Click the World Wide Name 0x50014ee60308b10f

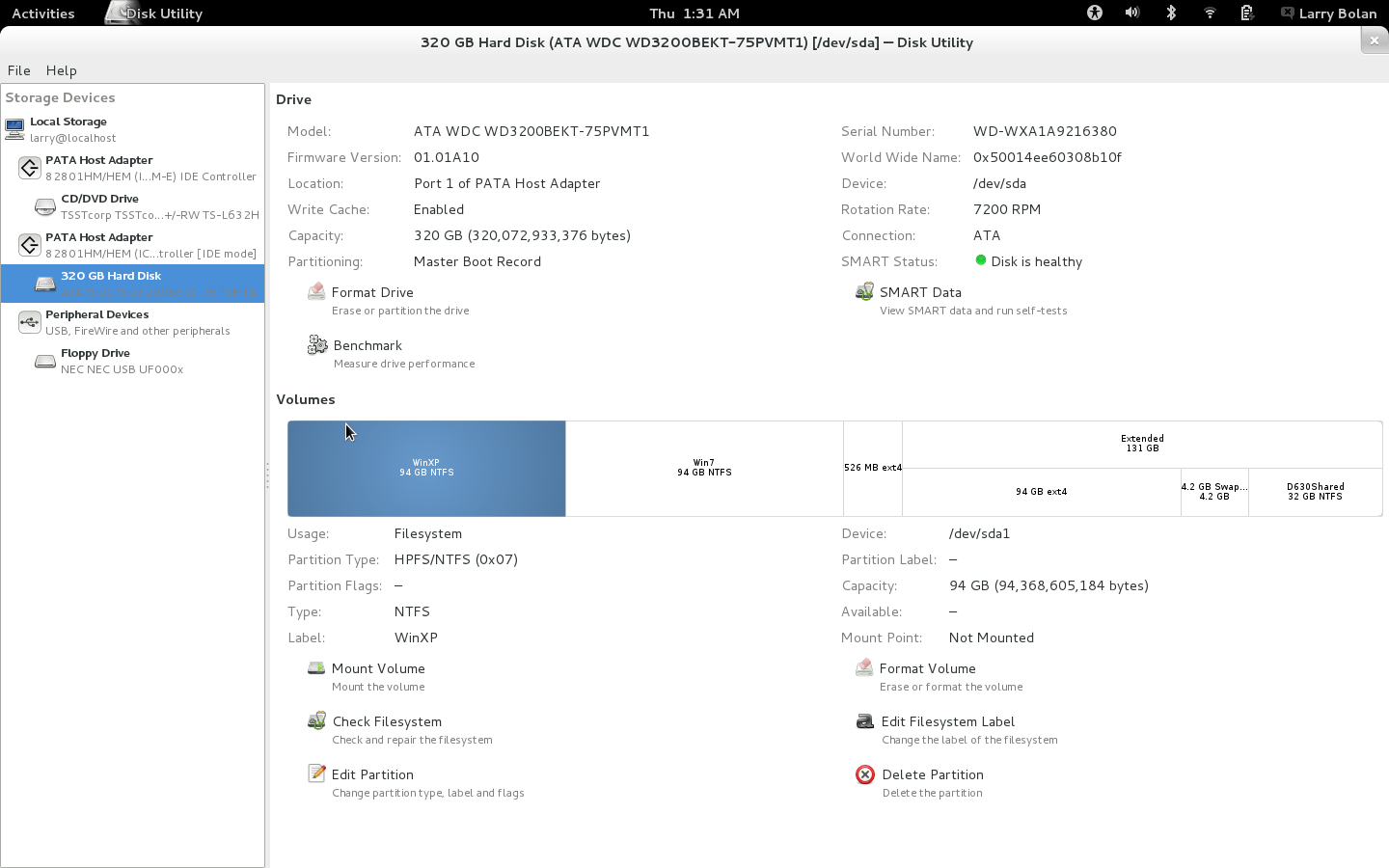[x=1048, y=157]
